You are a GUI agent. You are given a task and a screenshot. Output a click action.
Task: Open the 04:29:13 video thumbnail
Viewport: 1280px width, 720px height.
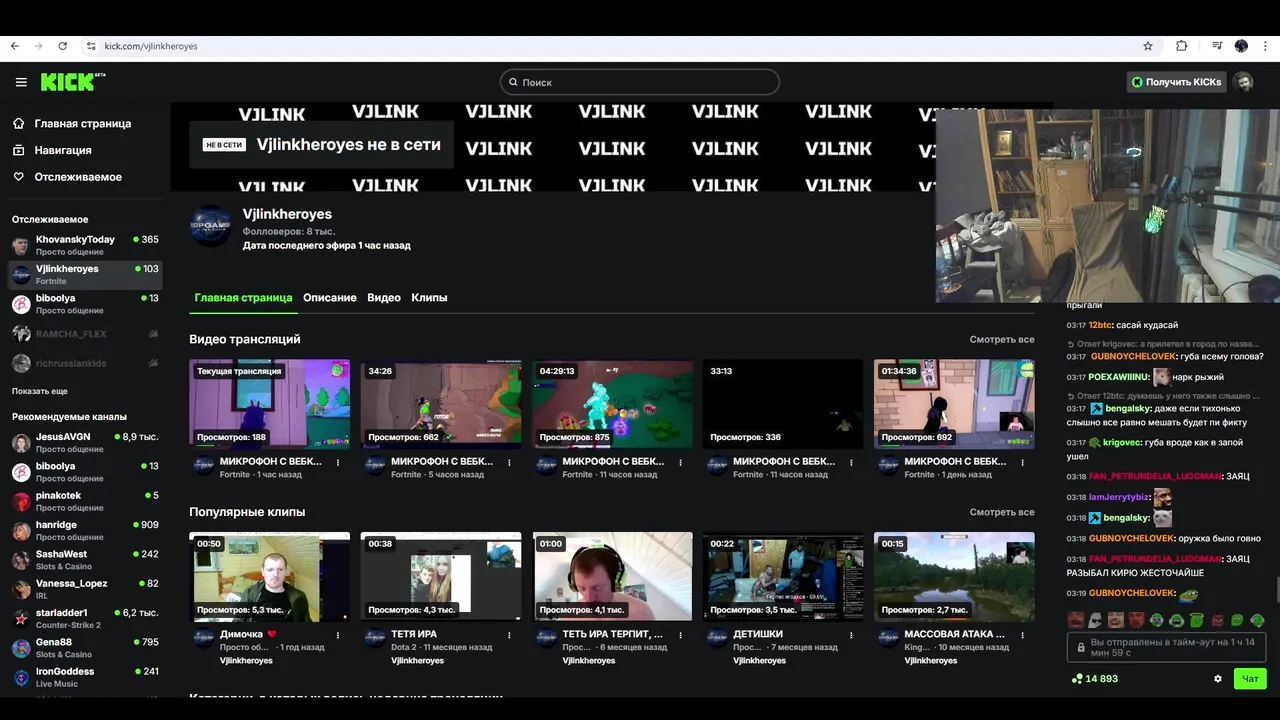(x=612, y=404)
